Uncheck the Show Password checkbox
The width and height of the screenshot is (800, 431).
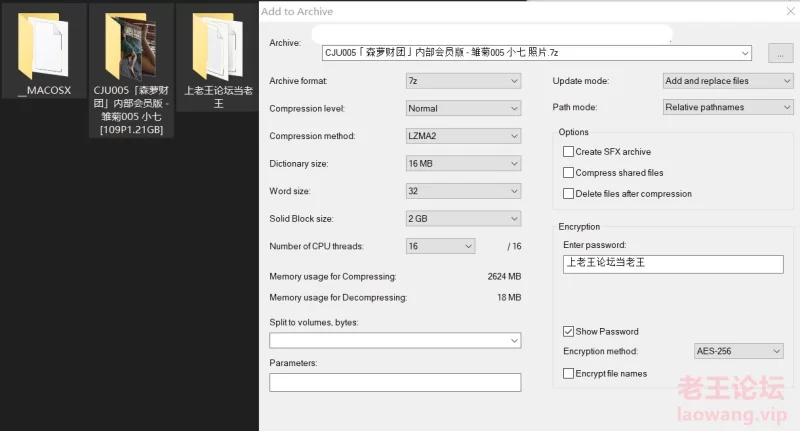coord(569,331)
